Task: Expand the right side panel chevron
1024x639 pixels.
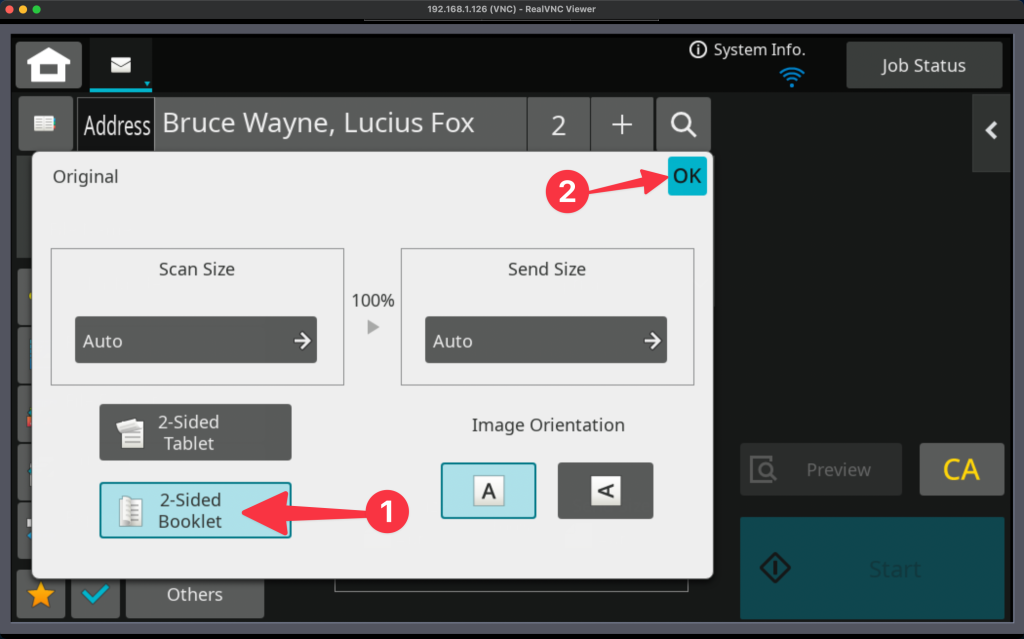Action: [x=992, y=130]
